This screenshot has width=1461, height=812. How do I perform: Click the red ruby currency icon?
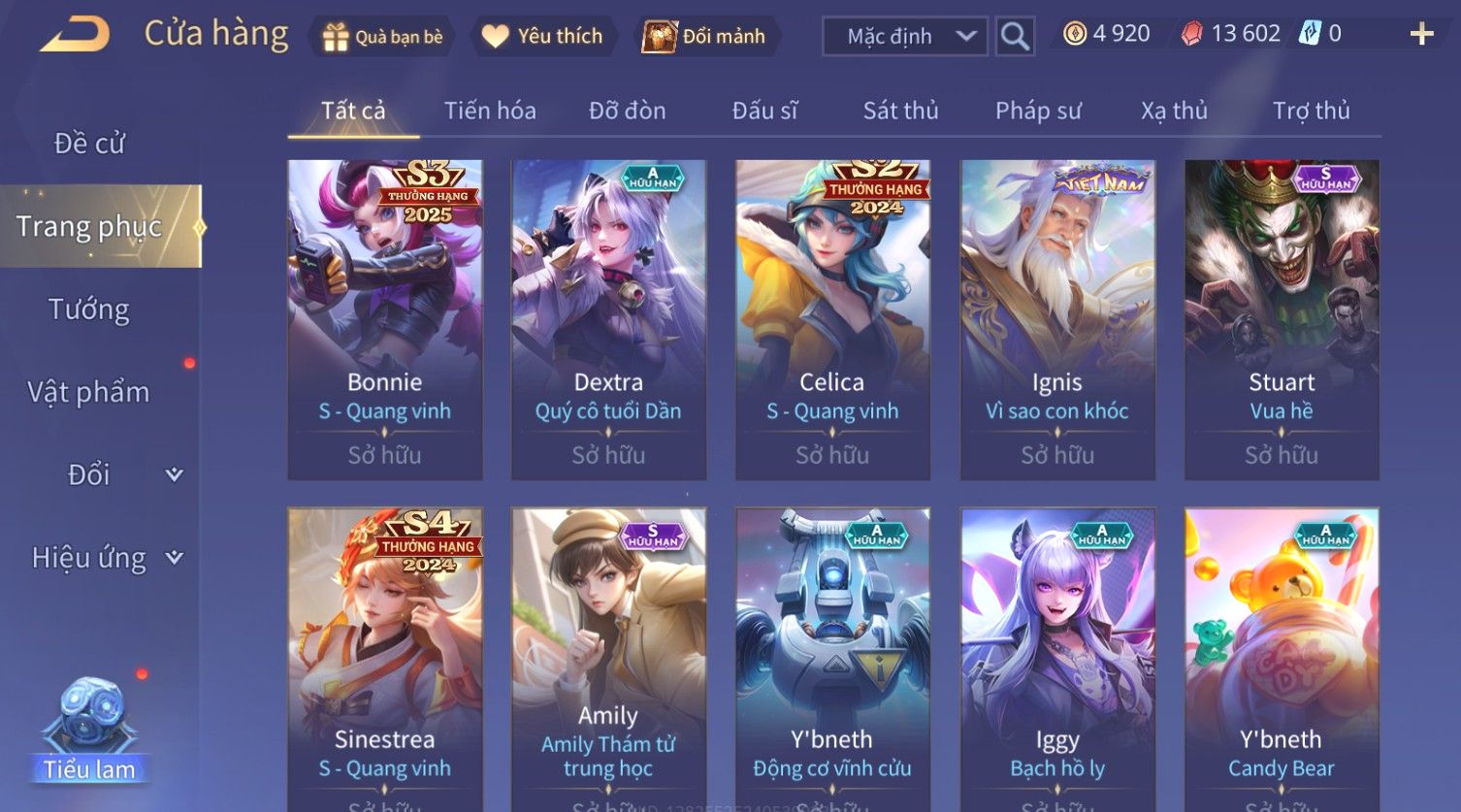(1192, 34)
